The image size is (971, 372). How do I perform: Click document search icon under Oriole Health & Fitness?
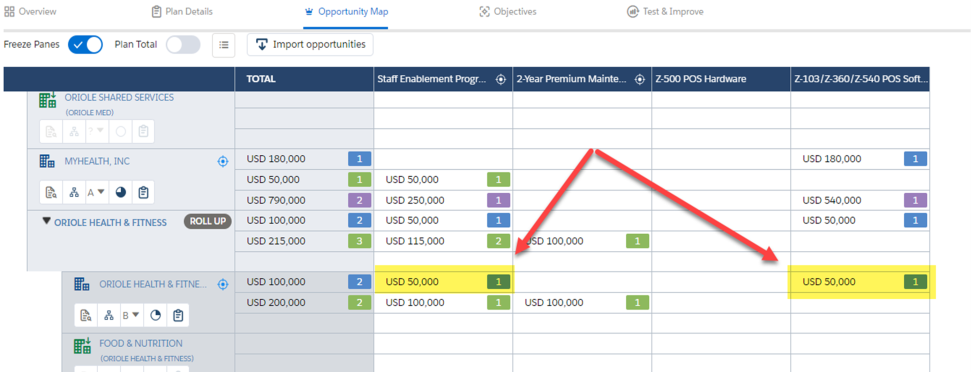(86, 316)
